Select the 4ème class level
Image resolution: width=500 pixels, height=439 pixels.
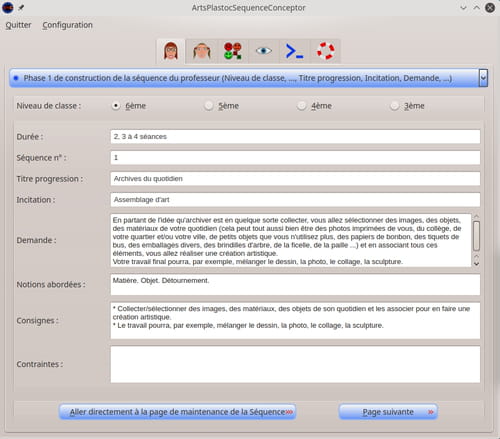[315, 106]
